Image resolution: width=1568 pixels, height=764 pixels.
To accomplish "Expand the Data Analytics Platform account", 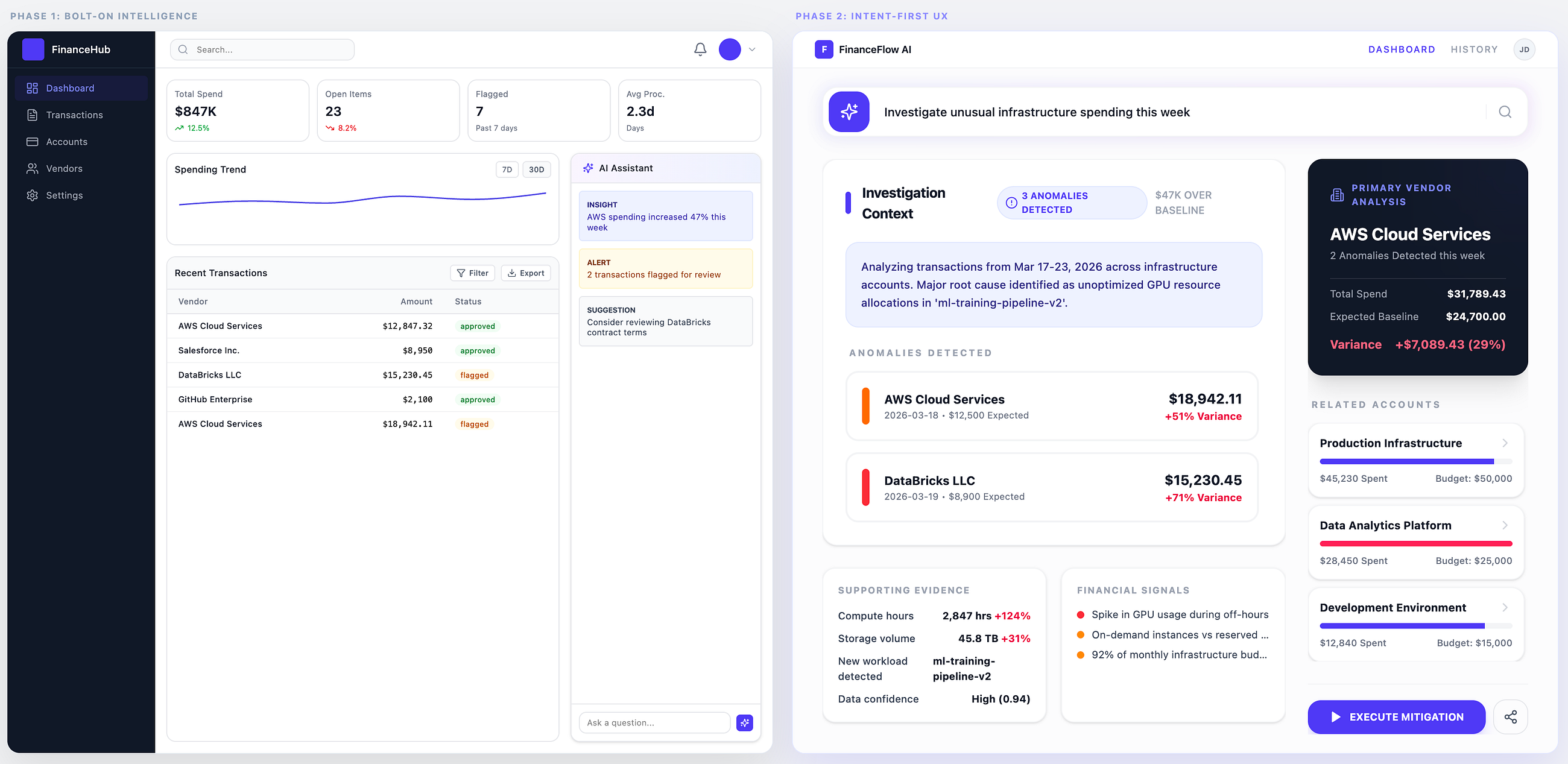I will (x=1416, y=543).
